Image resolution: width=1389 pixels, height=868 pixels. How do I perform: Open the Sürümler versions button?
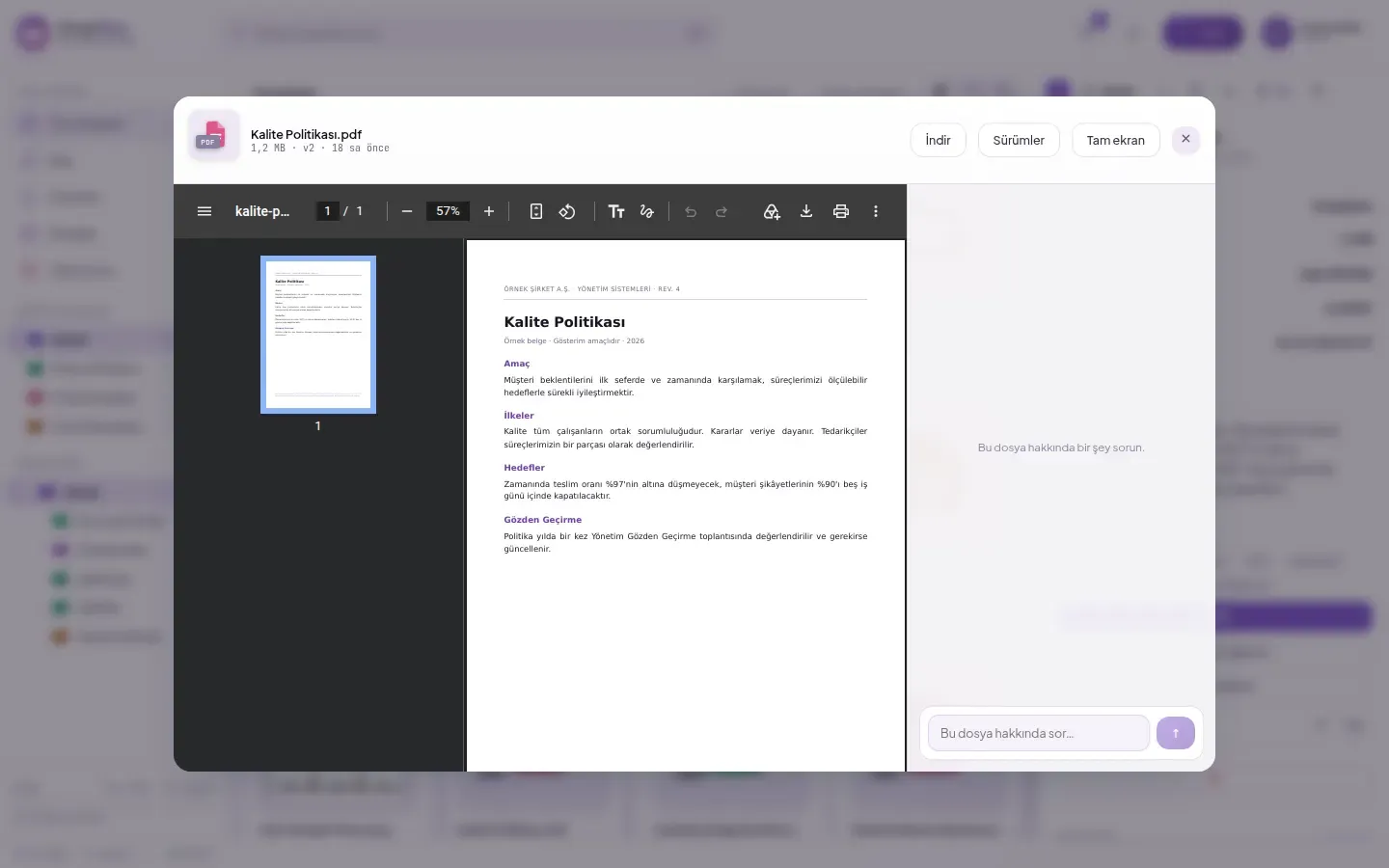coord(1019,140)
